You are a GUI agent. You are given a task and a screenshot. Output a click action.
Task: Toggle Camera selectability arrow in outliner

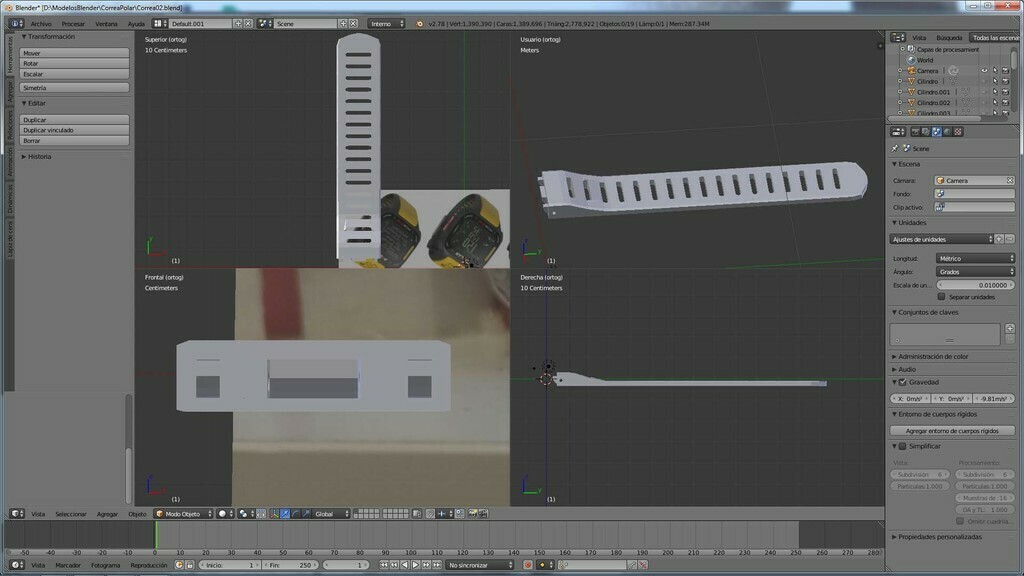(x=995, y=71)
